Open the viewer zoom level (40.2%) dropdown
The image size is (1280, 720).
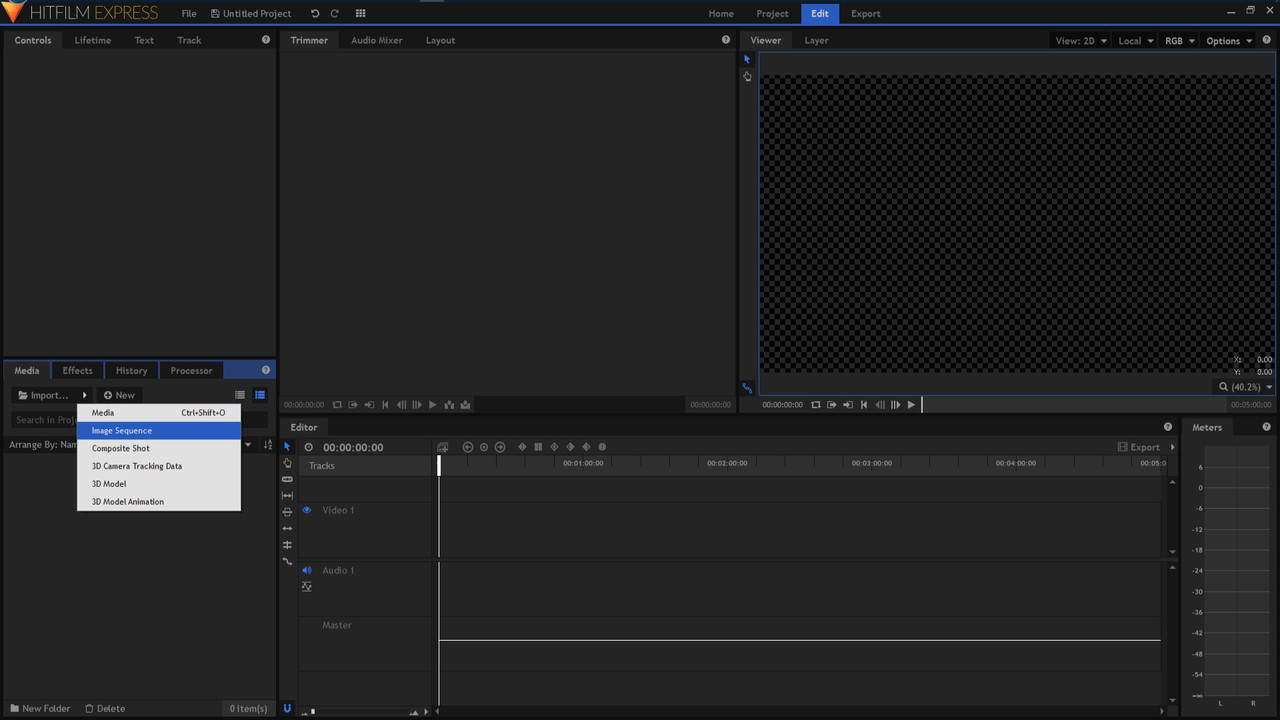1244,386
